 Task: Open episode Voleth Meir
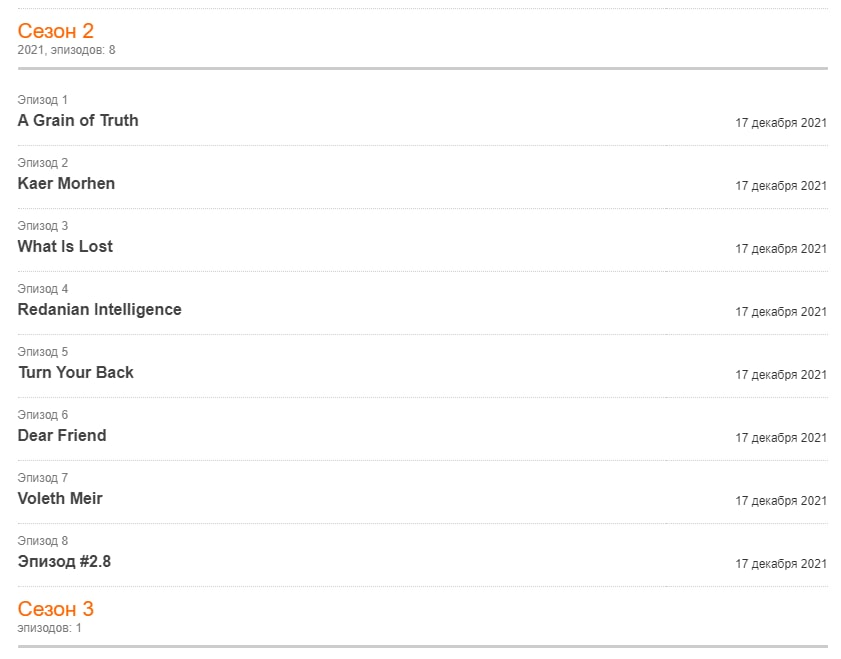tap(60, 499)
